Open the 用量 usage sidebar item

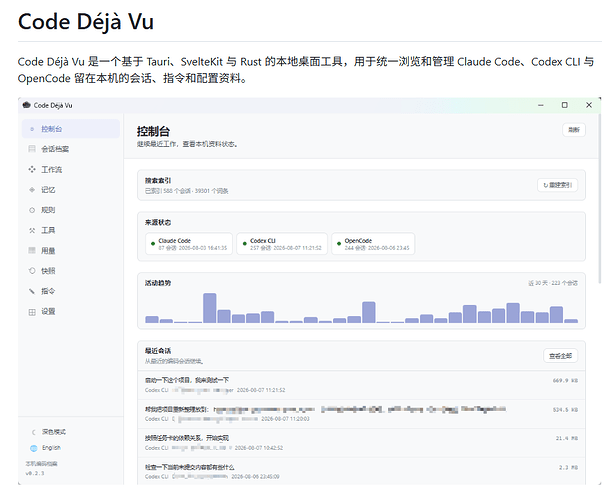[71, 251]
